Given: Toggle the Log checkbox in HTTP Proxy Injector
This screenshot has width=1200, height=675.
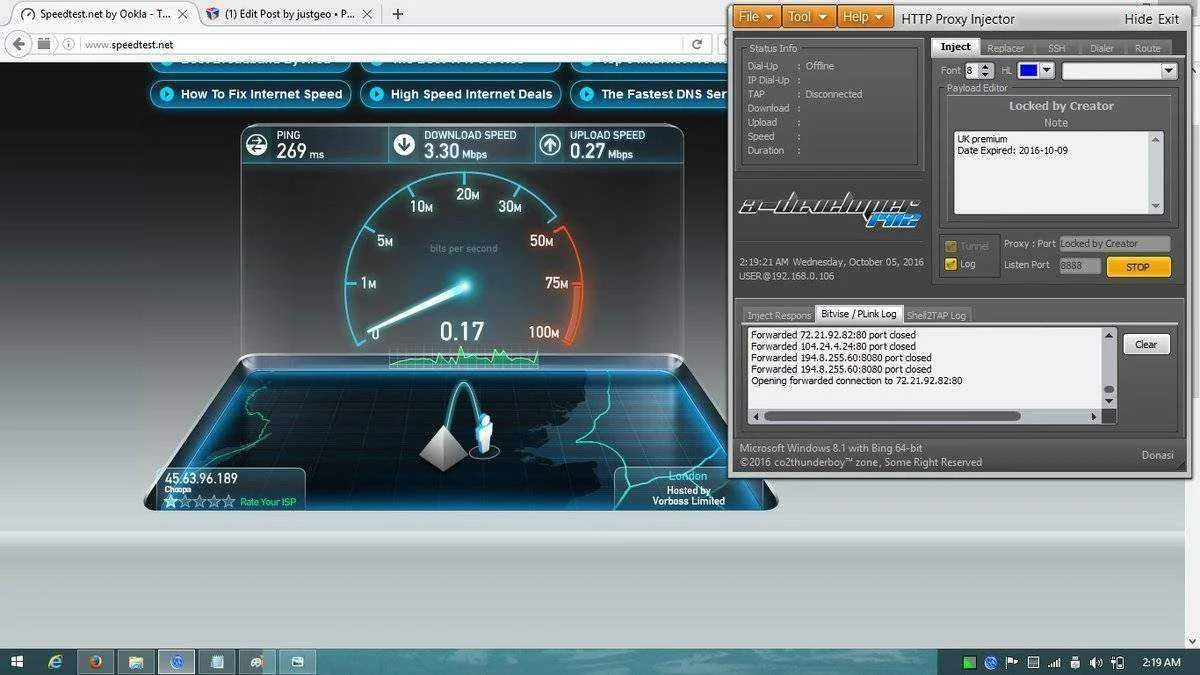Looking at the screenshot, I should pyautogui.click(x=950, y=264).
